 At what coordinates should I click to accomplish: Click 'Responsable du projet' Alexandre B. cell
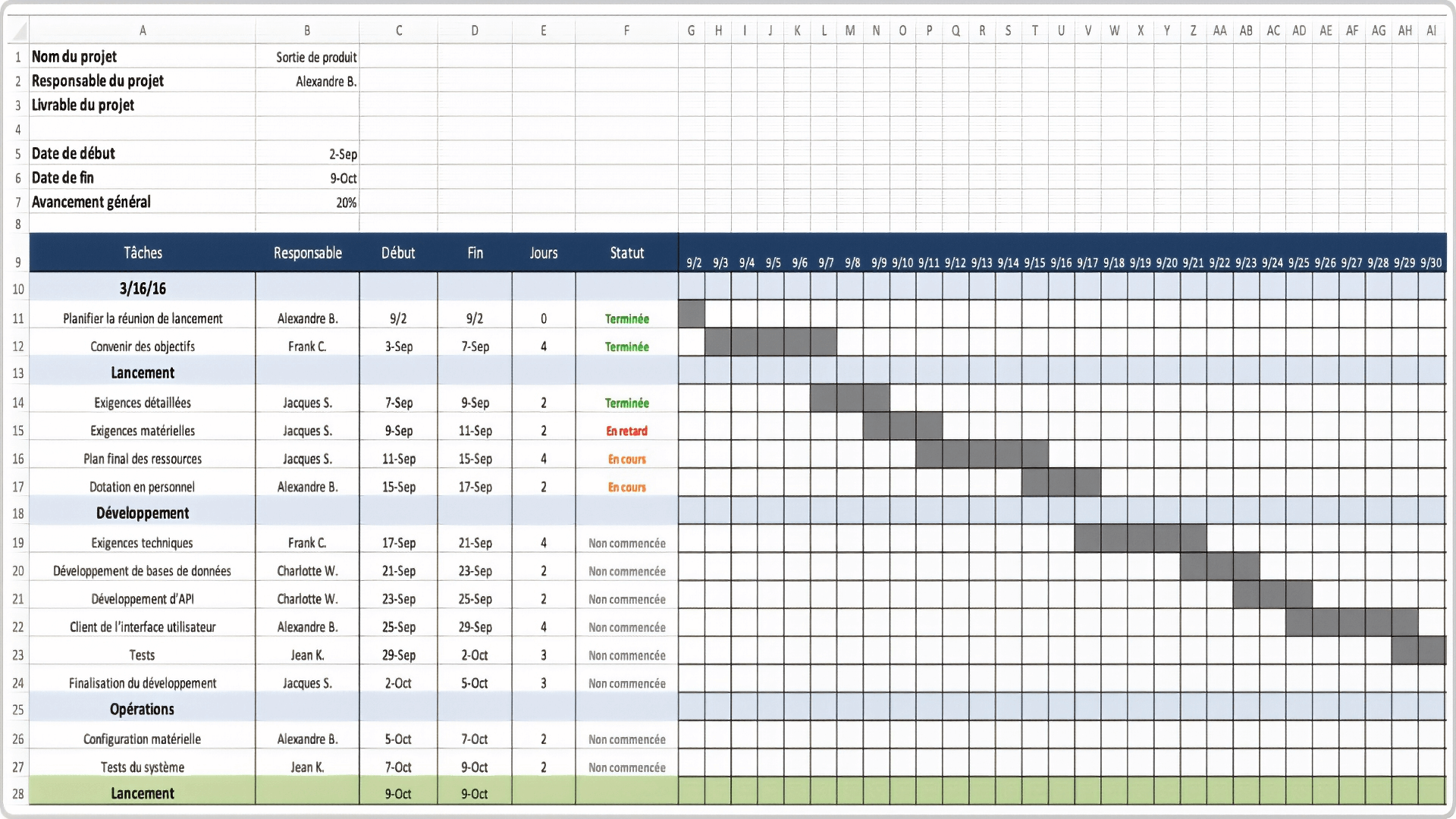coord(307,81)
